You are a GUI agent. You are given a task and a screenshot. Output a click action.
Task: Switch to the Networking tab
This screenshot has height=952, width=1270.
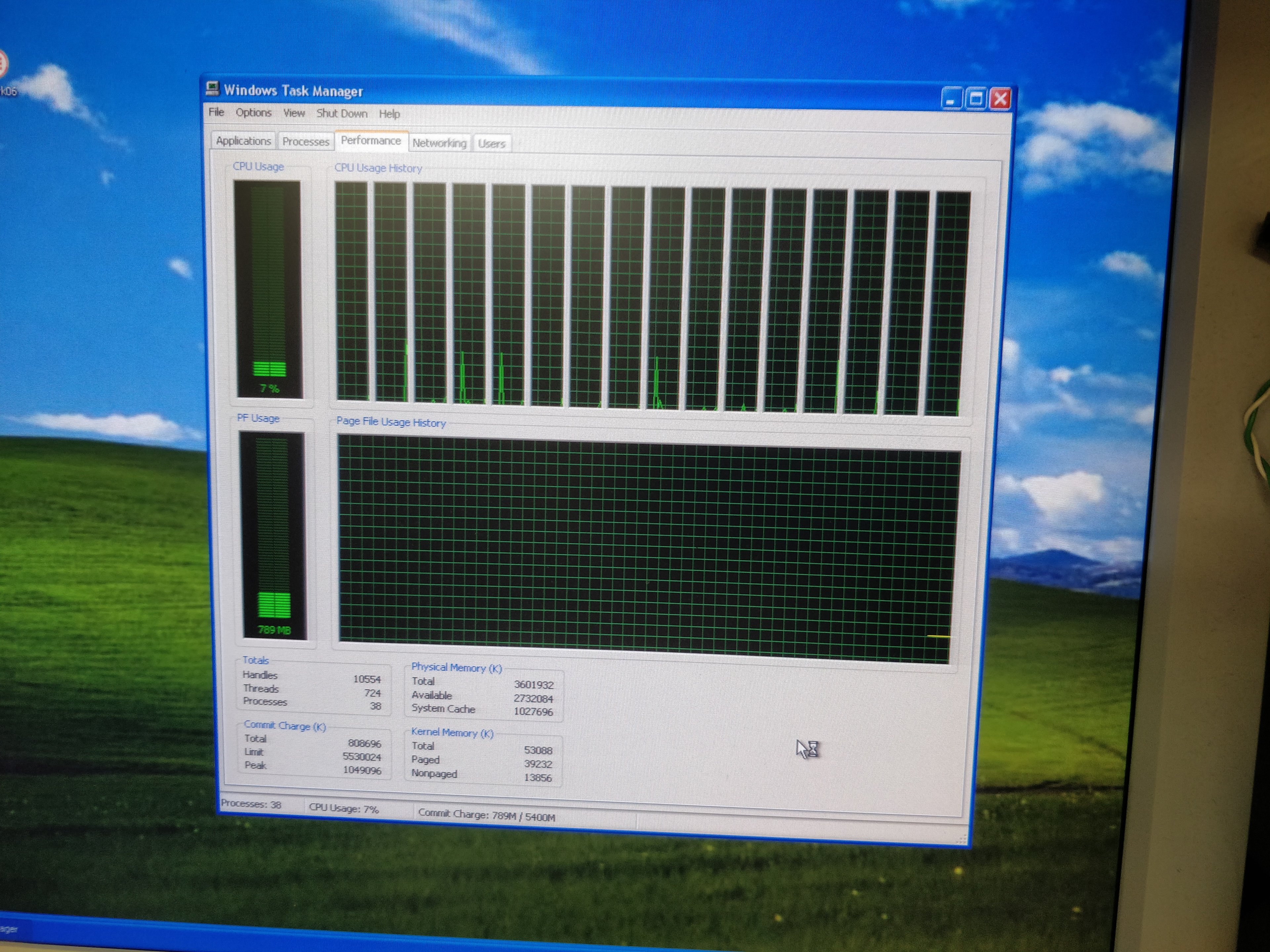pos(439,143)
